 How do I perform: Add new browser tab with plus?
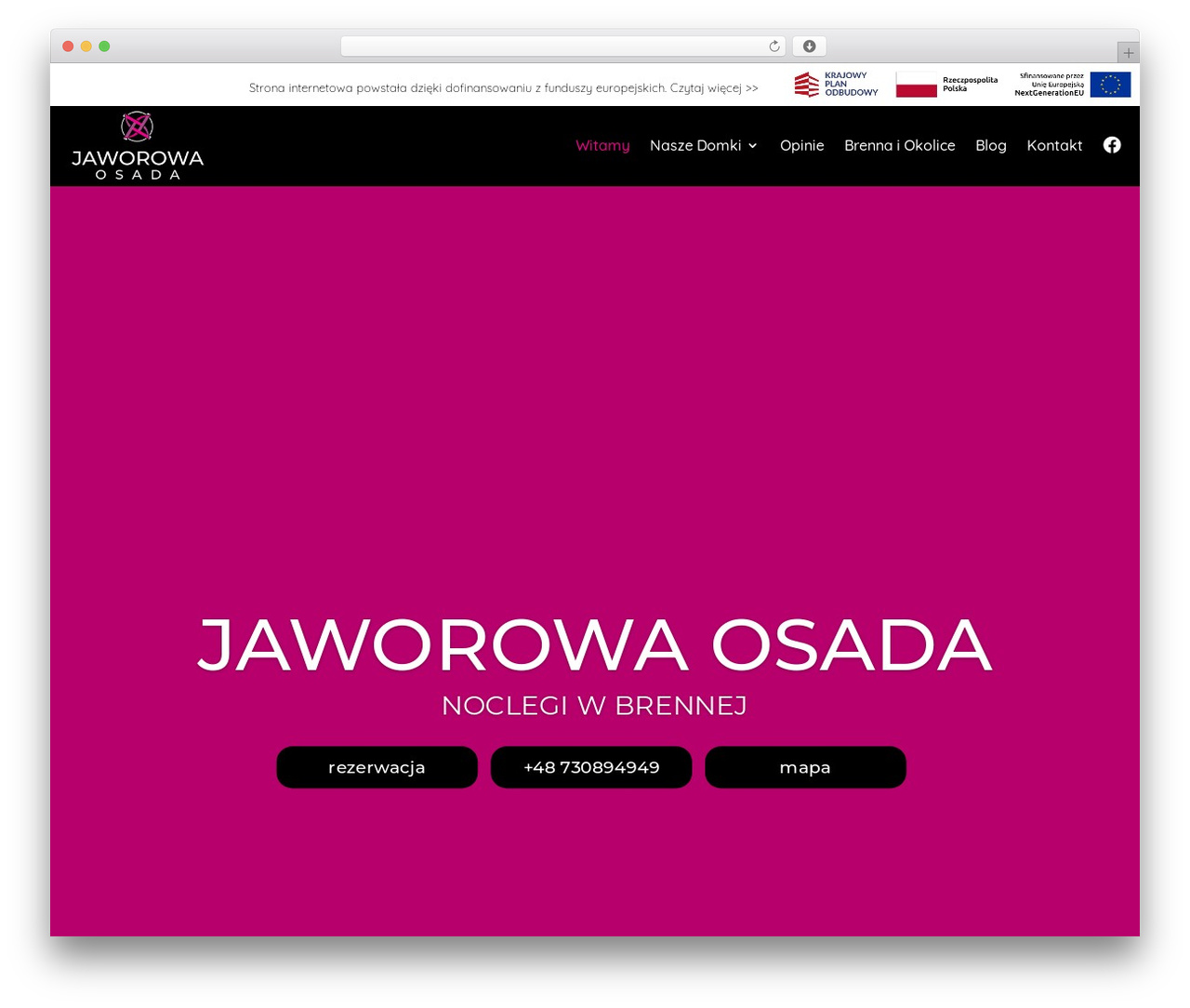(1128, 53)
